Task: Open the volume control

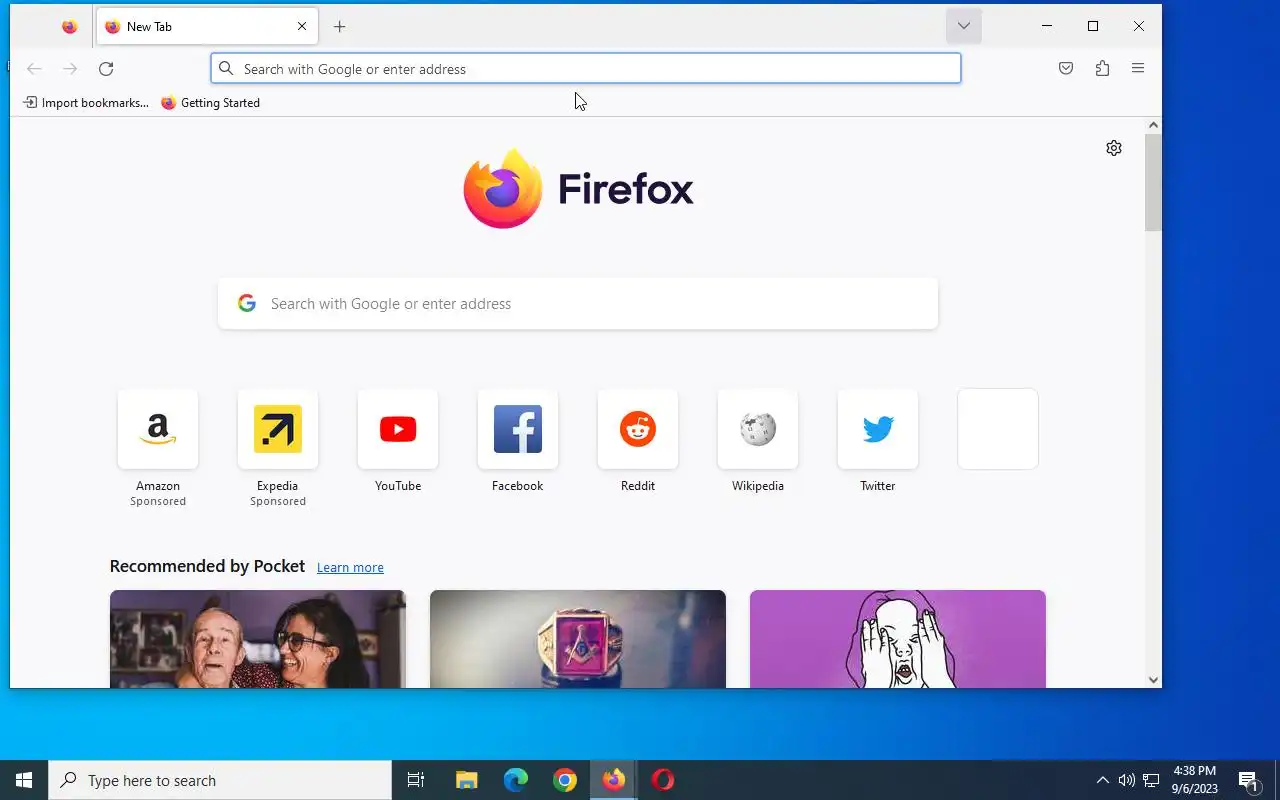Action: (x=1127, y=780)
